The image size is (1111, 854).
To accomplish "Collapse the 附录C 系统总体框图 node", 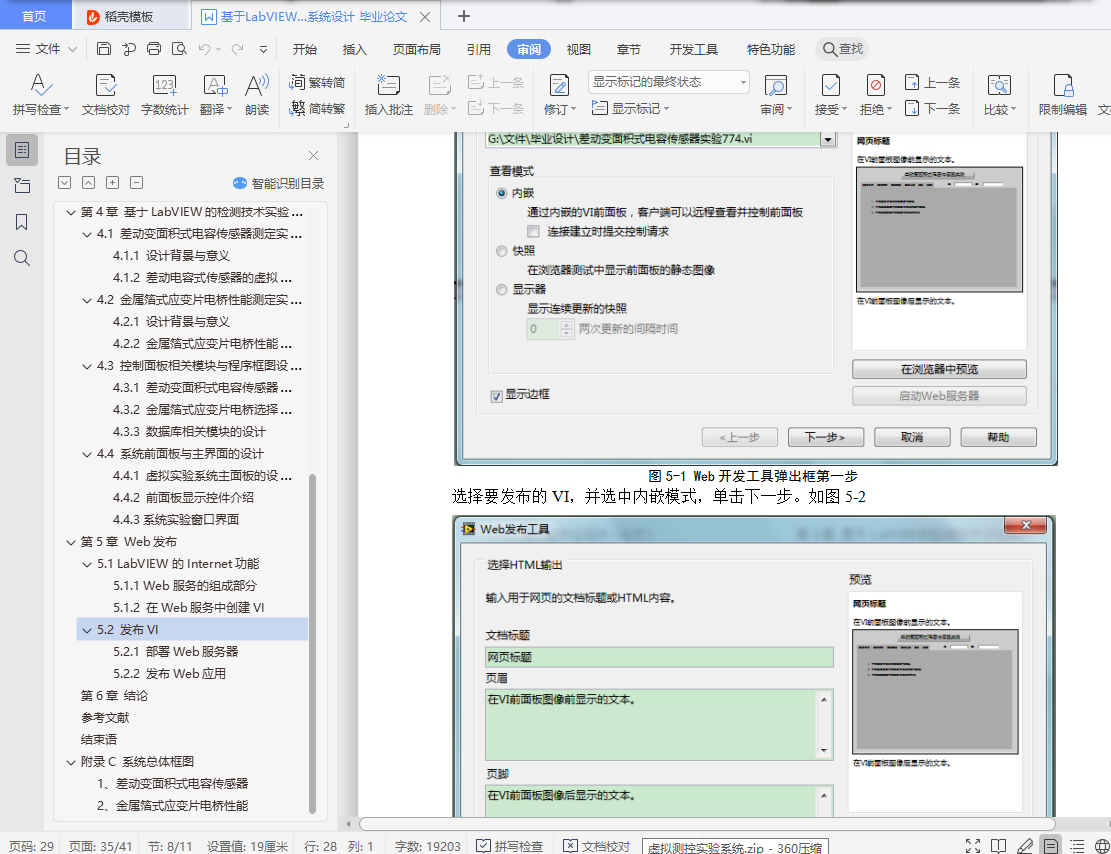I will 71,762.
